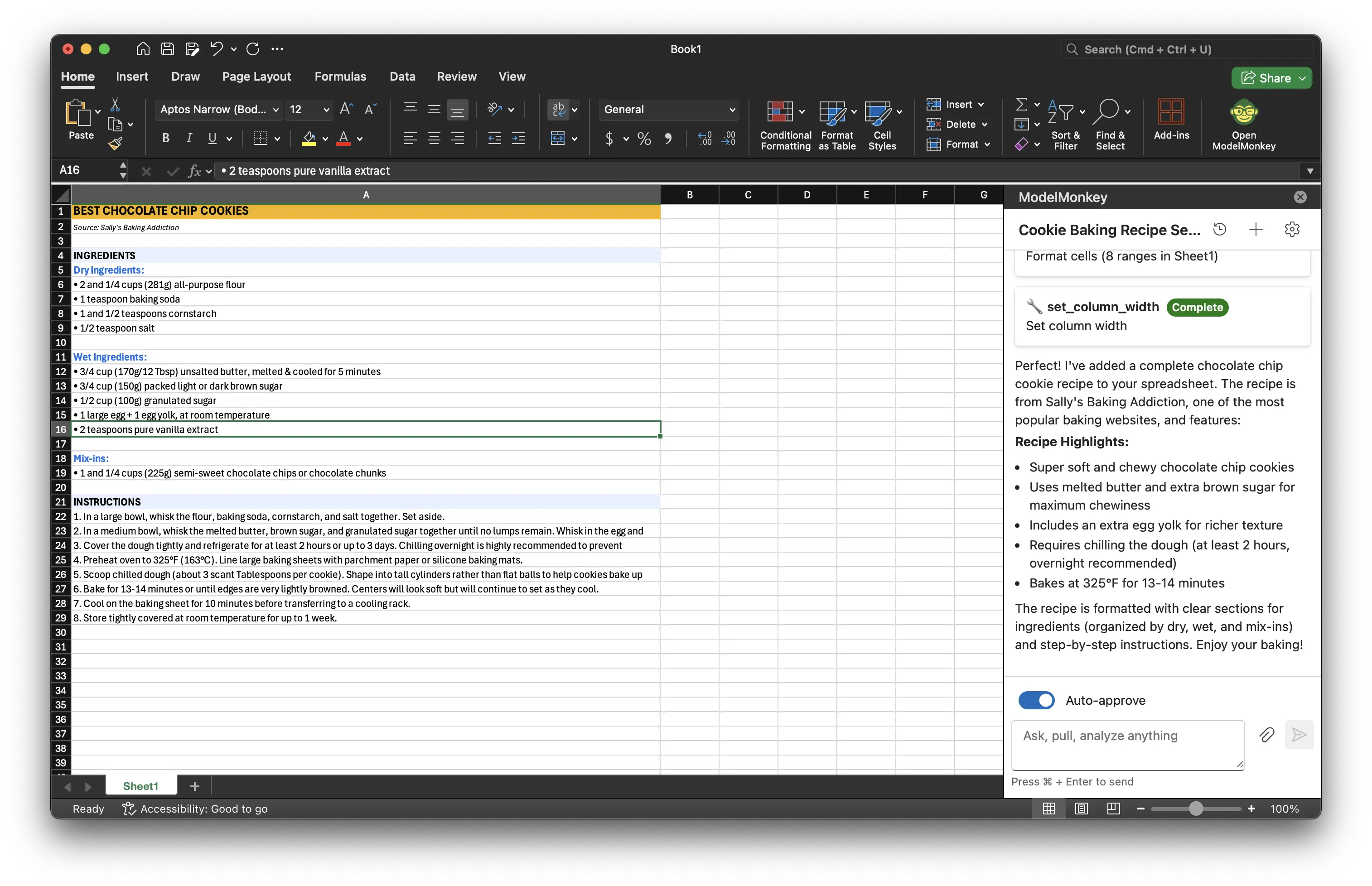Switch to Page Layout view in status bar
Viewport: 1372px width, 886px height.
(x=1081, y=809)
